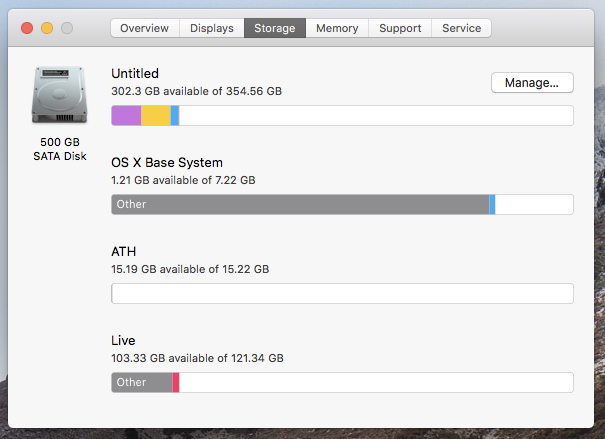Click the empty ATH storage bar
This screenshot has height=439, width=605.
point(342,294)
